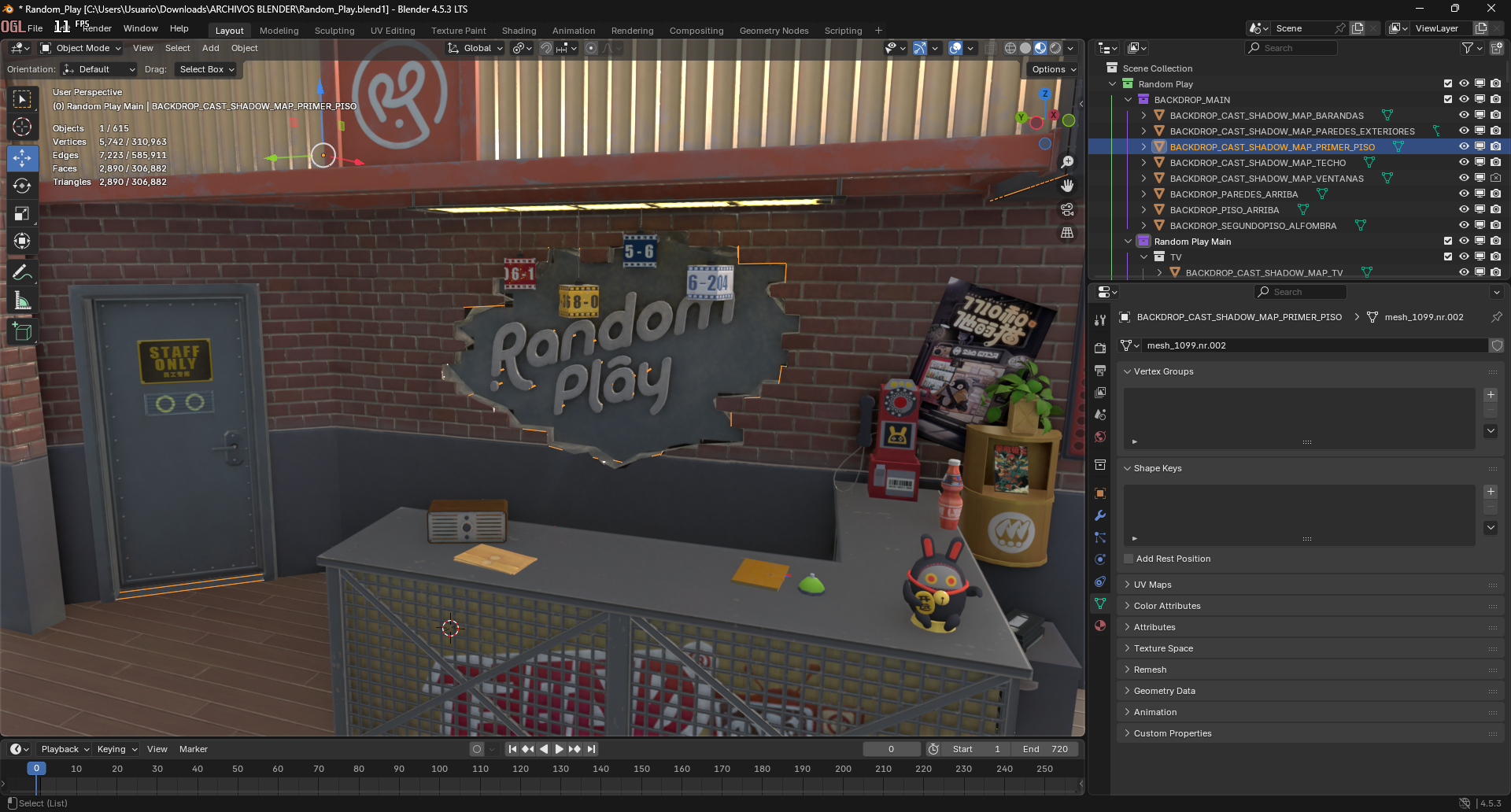1511x812 pixels.
Task: Enable the Add Rest Position checkbox
Action: (x=1129, y=559)
